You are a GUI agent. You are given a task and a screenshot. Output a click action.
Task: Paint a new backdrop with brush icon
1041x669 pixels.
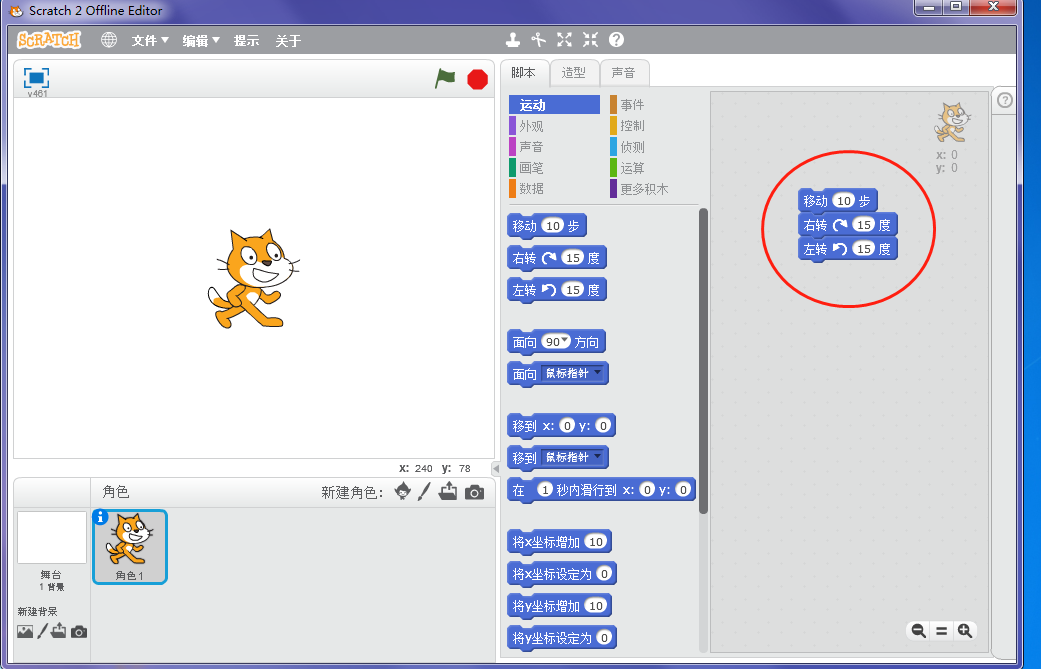(42, 631)
